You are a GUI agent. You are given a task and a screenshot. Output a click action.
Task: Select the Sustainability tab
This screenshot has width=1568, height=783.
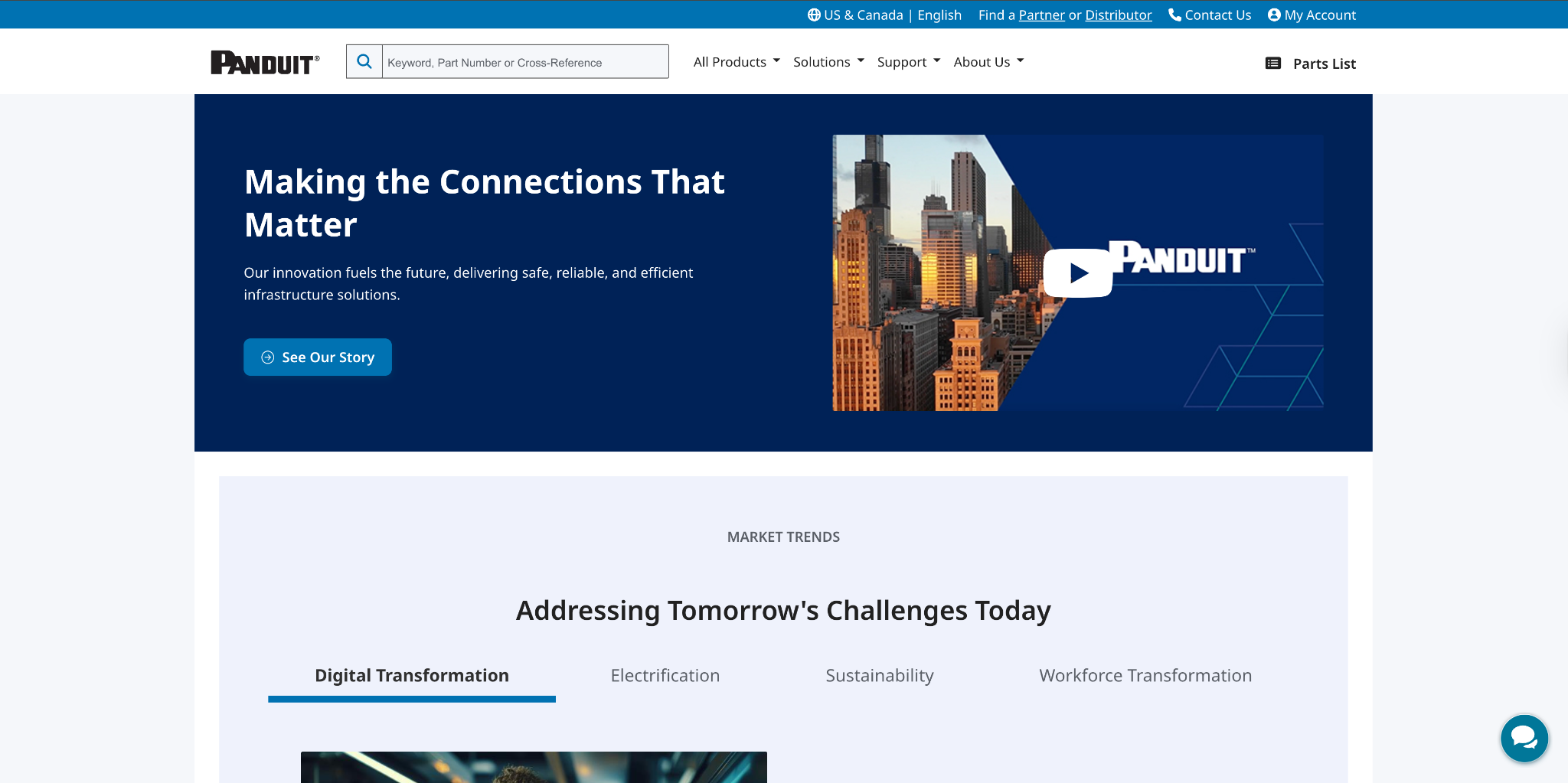click(879, 675)
